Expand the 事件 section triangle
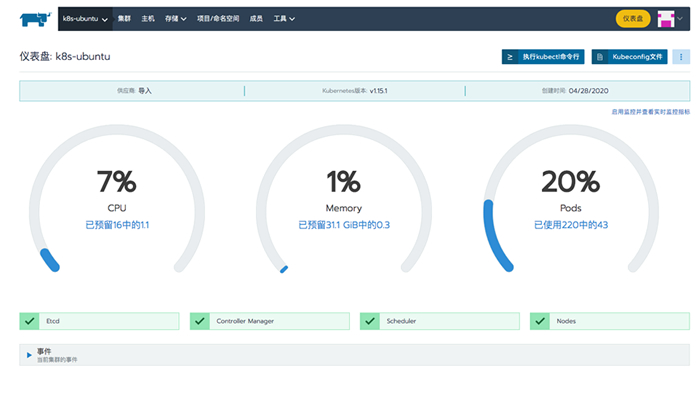 (x=29, y=355)
